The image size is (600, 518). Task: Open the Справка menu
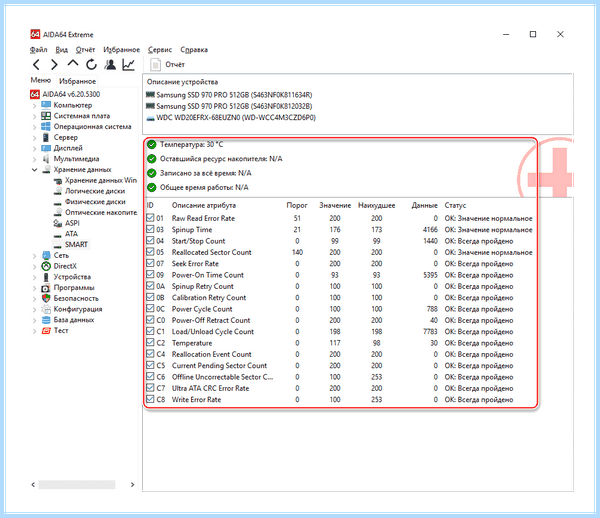[x=194, y=50]
